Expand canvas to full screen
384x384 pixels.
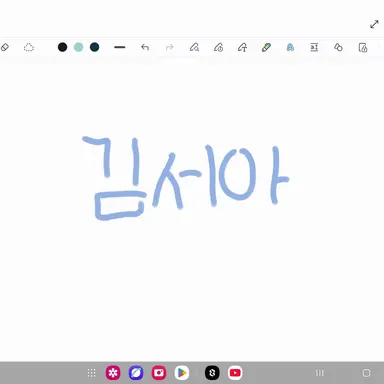coord(374,24)
